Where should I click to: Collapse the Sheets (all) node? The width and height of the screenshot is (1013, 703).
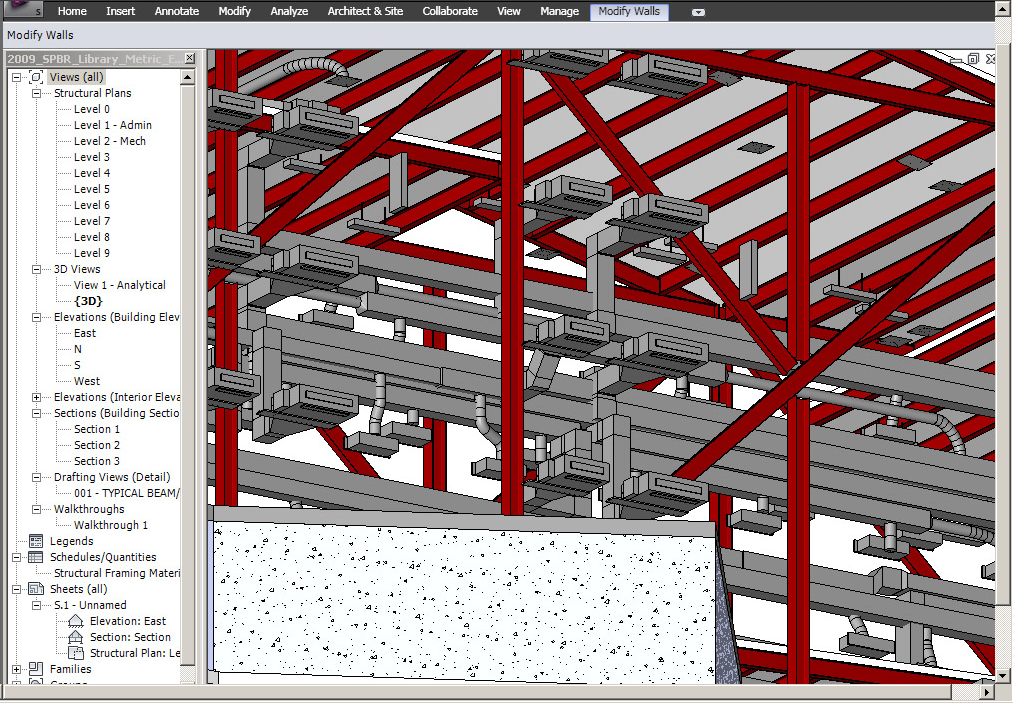17,589
